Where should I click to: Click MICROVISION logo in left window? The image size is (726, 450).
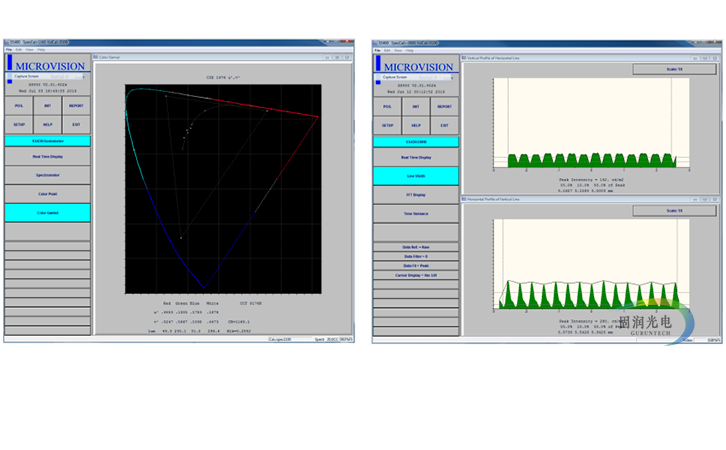pos(50,66)
